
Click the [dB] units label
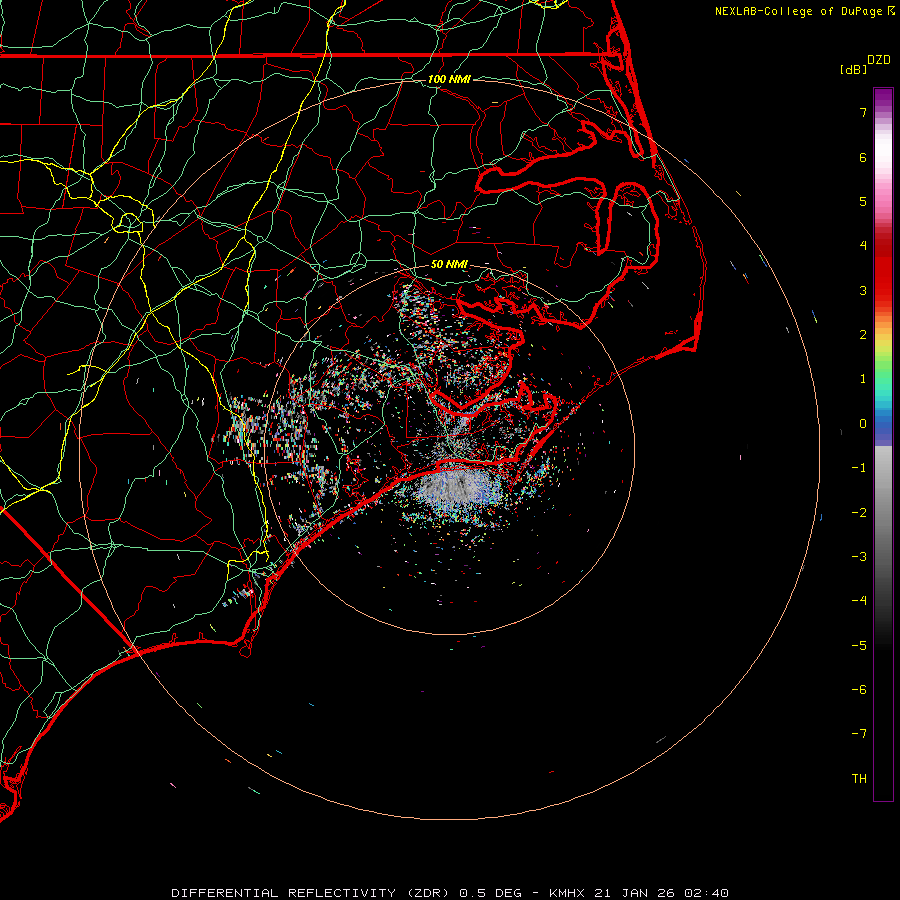(853, 70)
